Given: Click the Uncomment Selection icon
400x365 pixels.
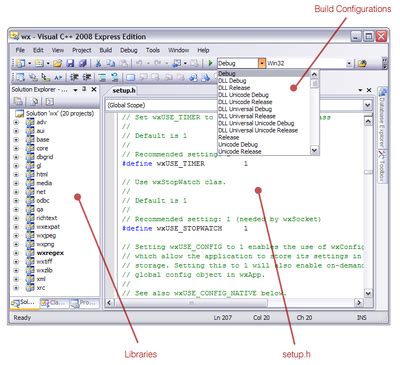Looking at the screenshot, I should pyautogui.click(x=115, y=77).
